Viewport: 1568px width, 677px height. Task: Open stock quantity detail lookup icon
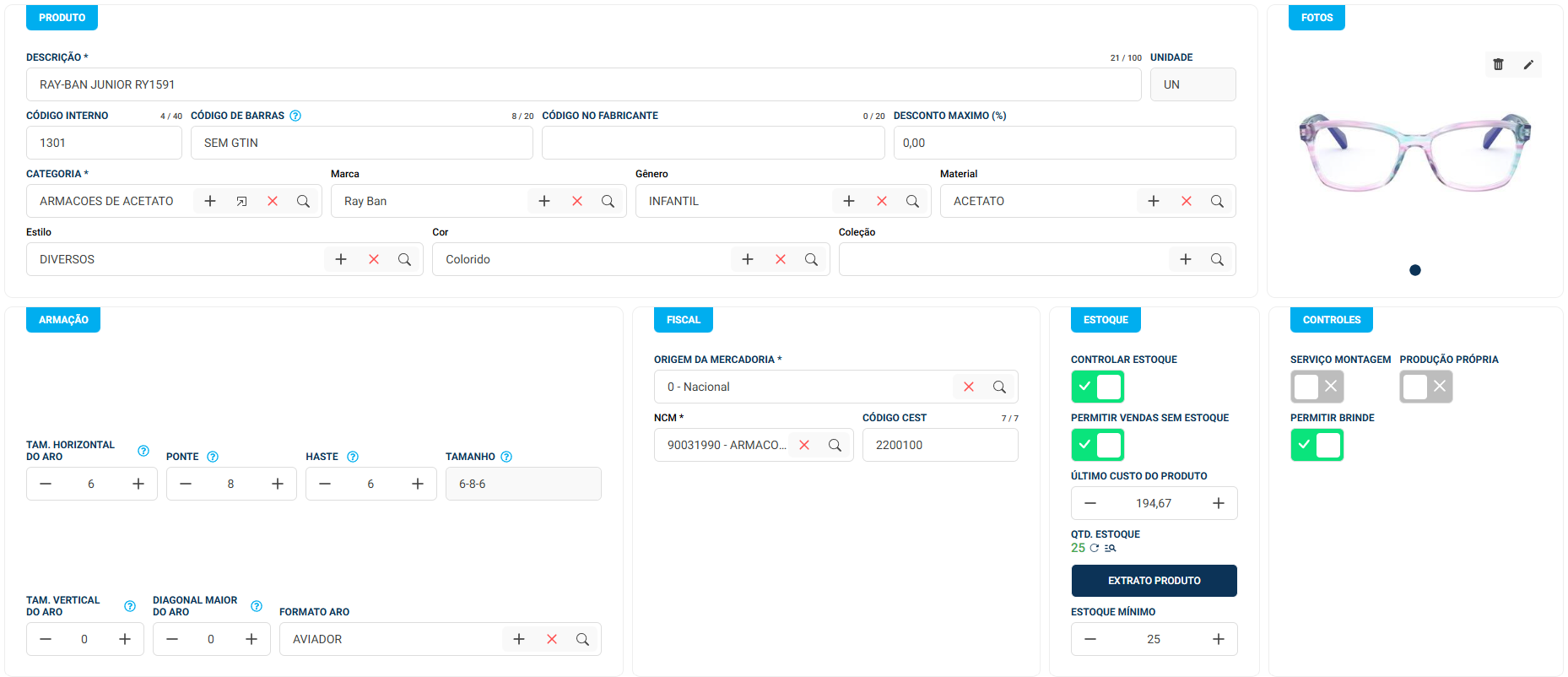point(1110,548)
